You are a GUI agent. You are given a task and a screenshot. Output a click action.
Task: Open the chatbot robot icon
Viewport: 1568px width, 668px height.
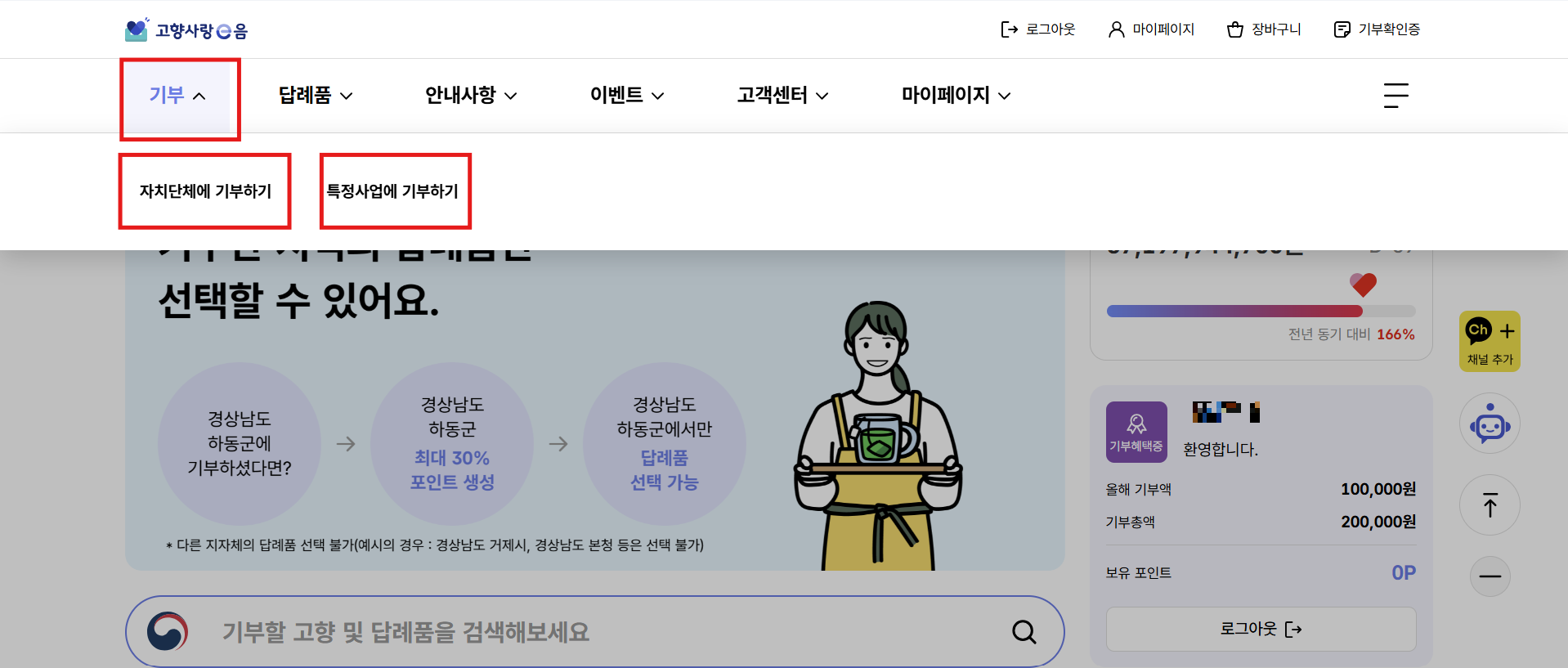pyautogui.click(x=1490, y=424)
